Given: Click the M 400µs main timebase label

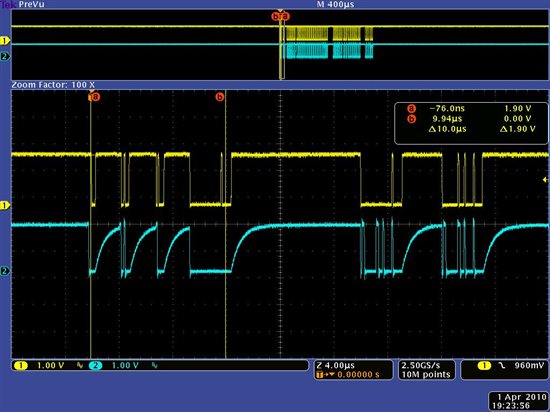Looking at the screenshot, I should pyautogui.click(x=335, y=5).
